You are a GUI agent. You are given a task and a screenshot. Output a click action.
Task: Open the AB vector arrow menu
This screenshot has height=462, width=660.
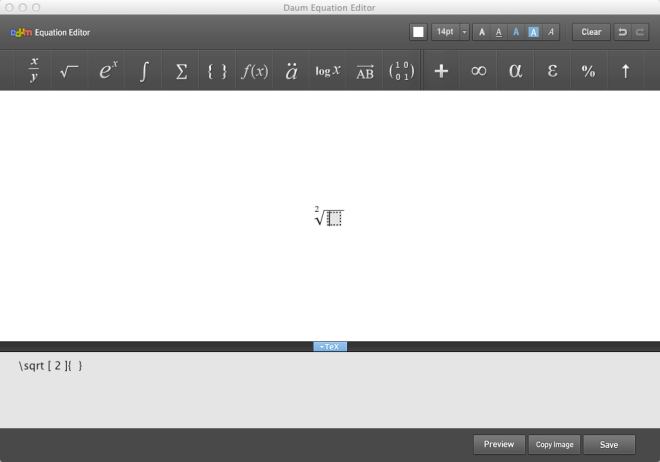pos(365,70)
